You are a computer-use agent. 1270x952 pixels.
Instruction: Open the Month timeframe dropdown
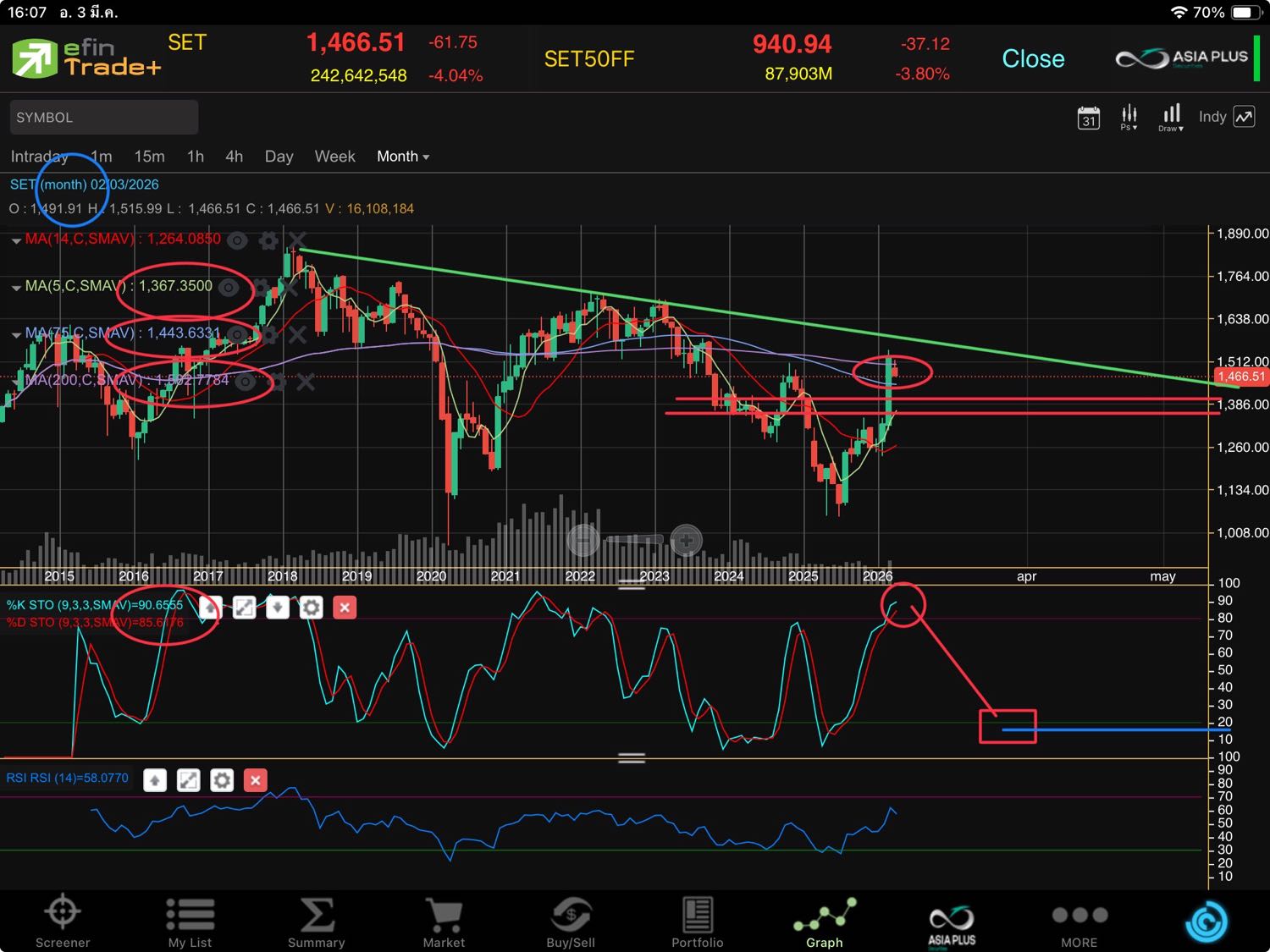[x=403, y=157]
